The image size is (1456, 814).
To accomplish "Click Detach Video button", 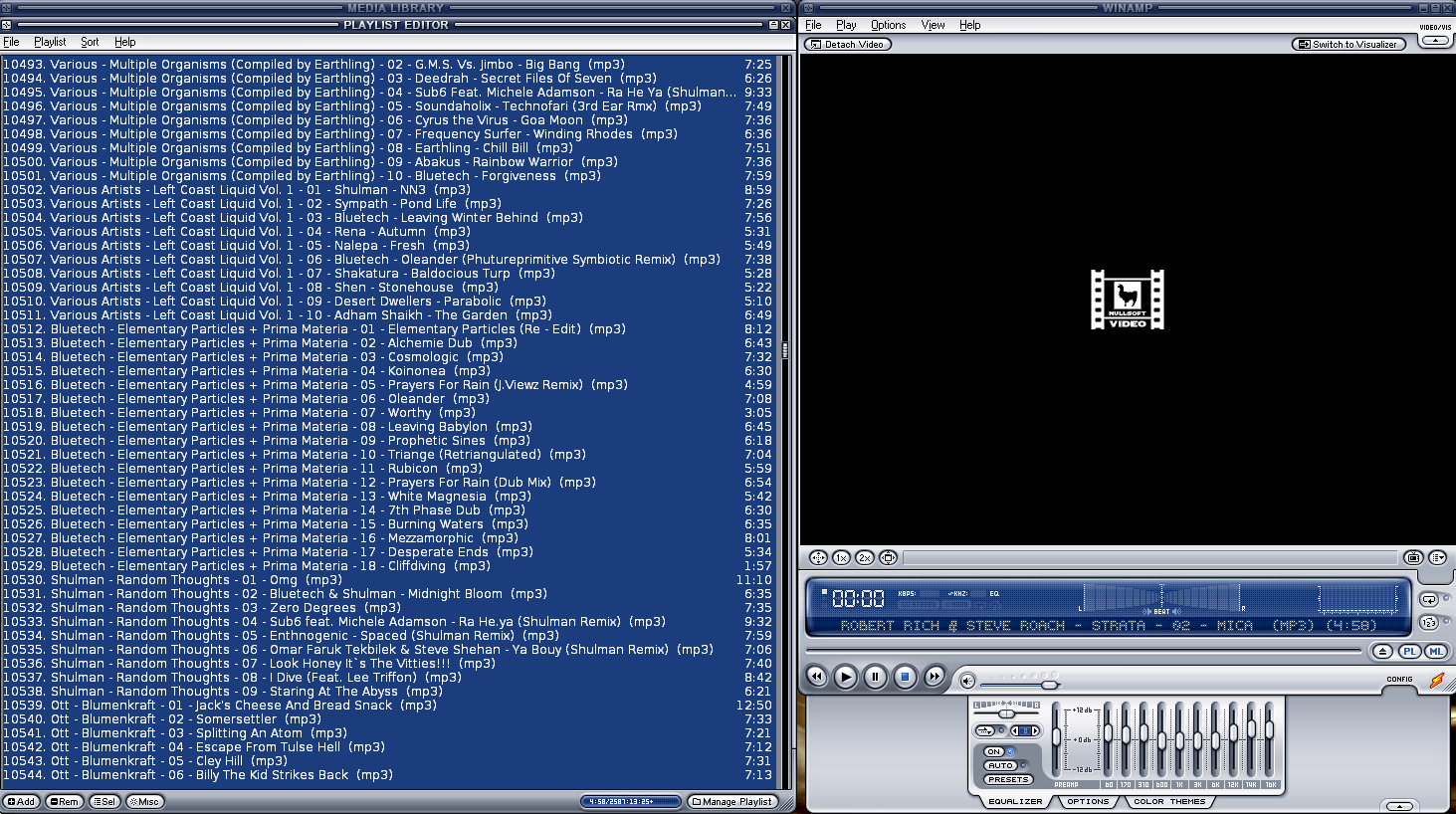I will [x=848, y=44].
